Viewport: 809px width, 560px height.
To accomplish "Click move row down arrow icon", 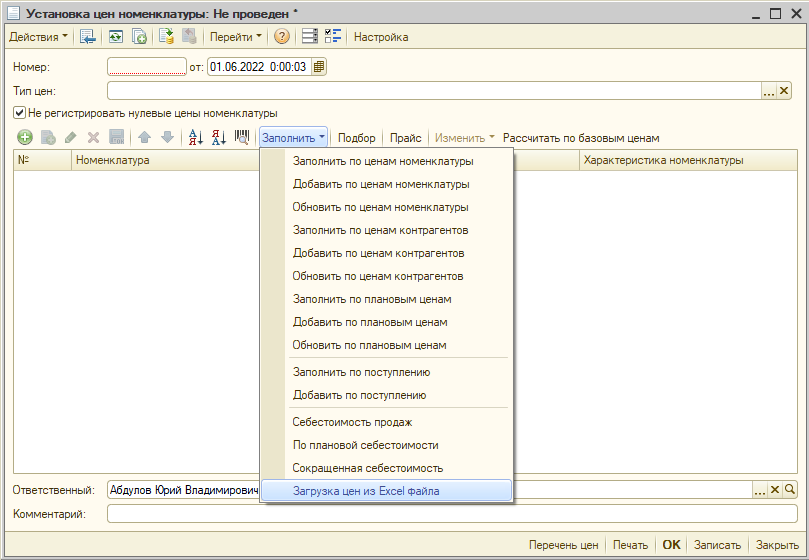I will [x=167, y=137].
